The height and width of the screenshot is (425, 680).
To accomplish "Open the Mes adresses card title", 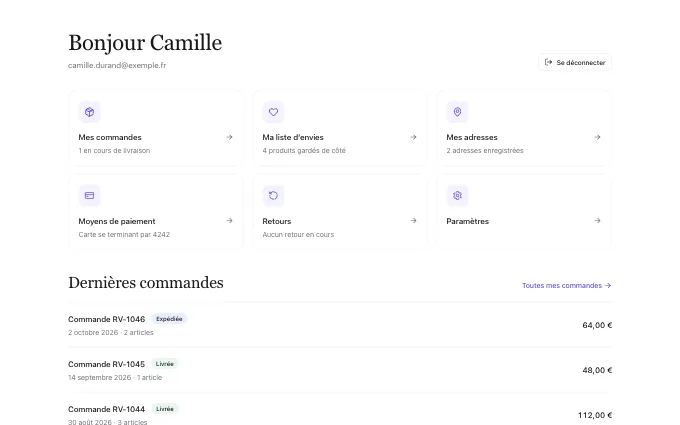I will click(472, 137).
